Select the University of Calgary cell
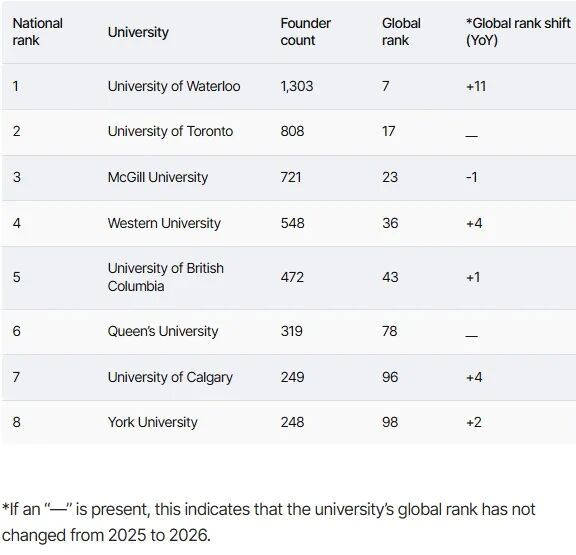Image resolution: width=576 pixels, height=555 pixels. point(170,377)
